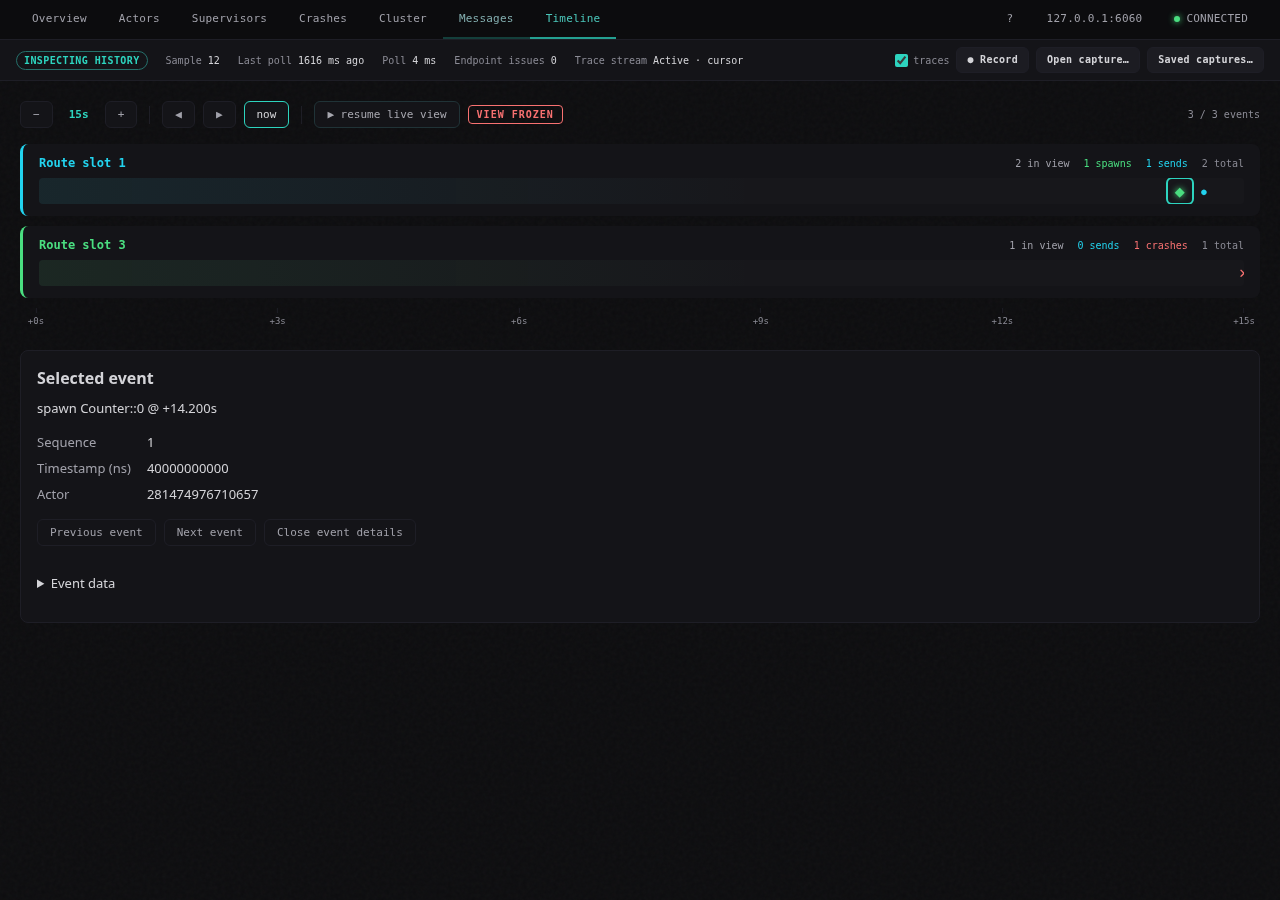Screen dimensions: 1280x900
Task: Click the 1 spawns counter
Action: (1108, 163)
